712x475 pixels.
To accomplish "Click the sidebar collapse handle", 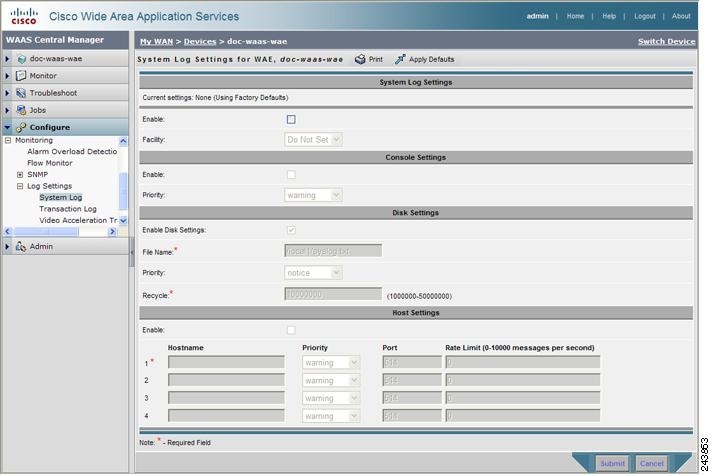I will tap(132, 252).
